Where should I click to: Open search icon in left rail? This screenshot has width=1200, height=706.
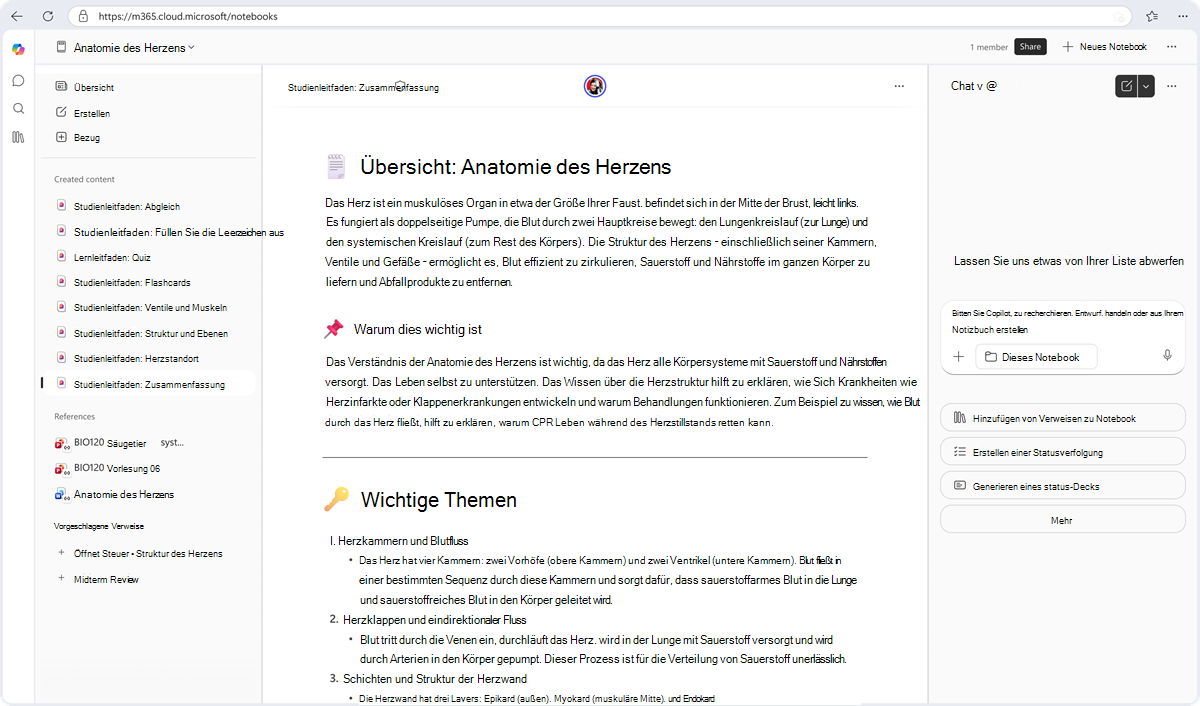(x=18, y=108)
